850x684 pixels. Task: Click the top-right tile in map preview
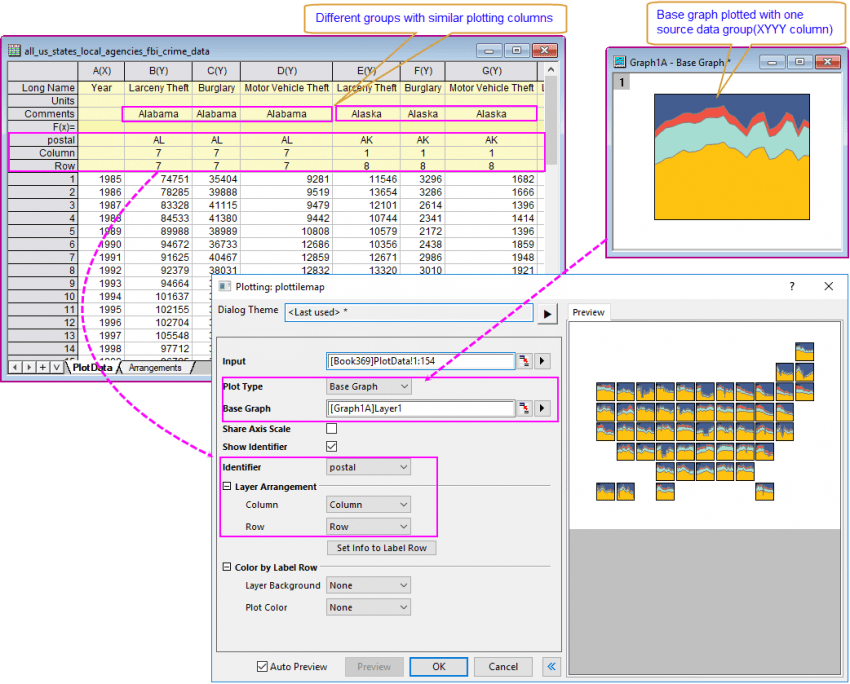804,351
